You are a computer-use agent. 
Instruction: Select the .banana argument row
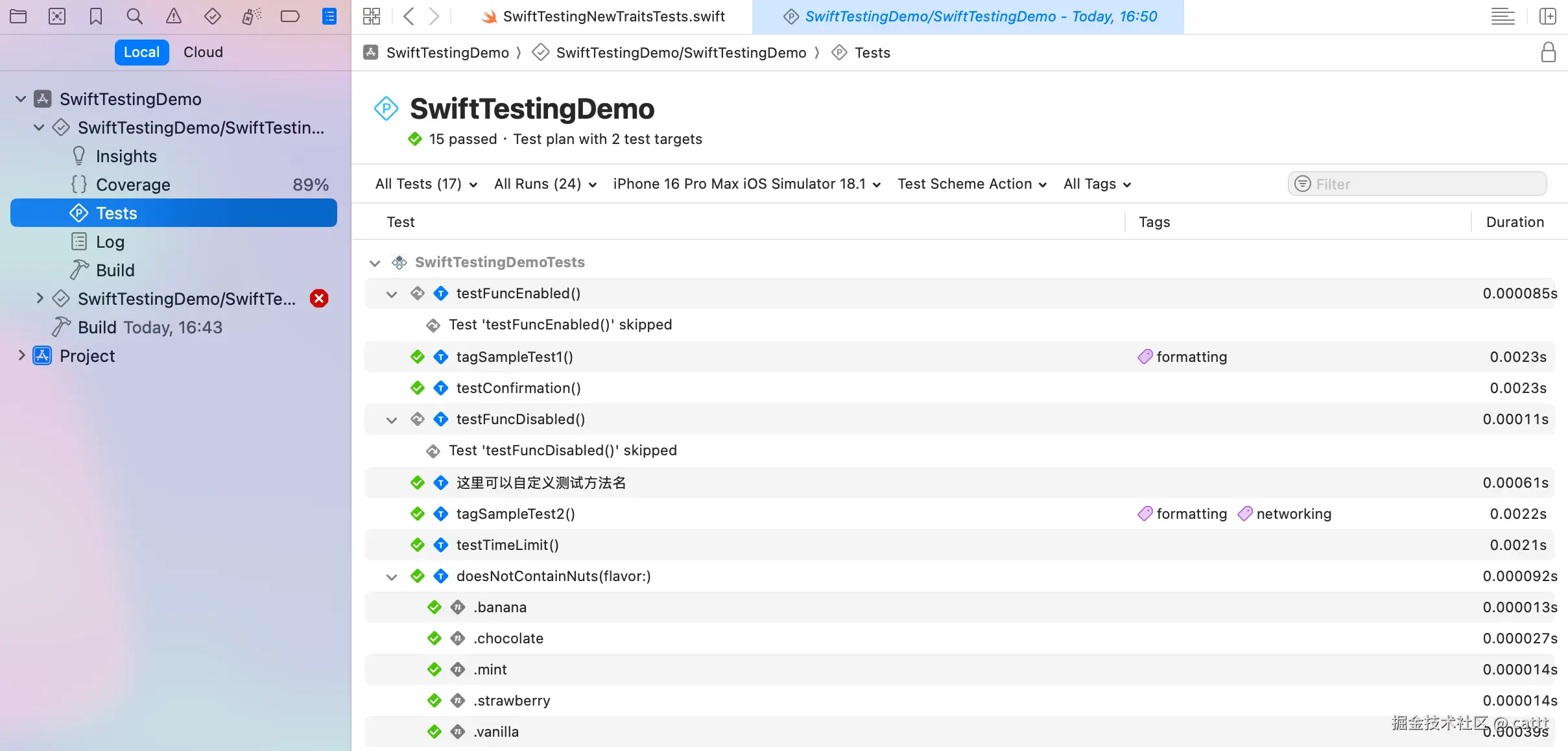(x=960, y=607)
